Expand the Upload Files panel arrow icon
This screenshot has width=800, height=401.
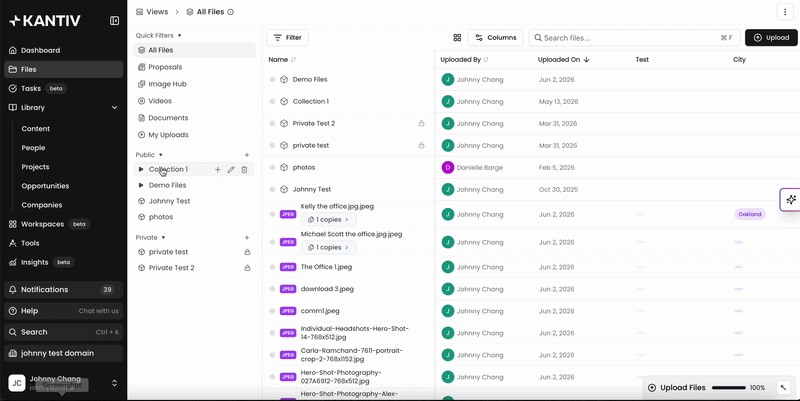coord(784,388)
